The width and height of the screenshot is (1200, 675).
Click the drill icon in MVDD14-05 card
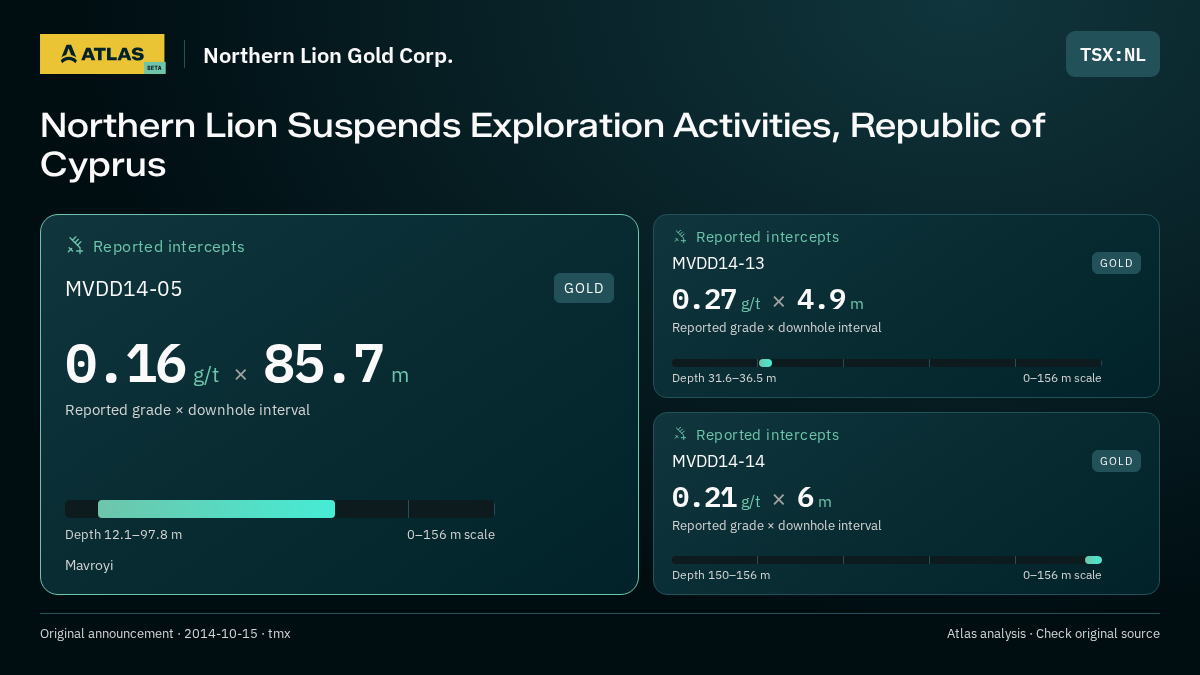pos(75,245)
